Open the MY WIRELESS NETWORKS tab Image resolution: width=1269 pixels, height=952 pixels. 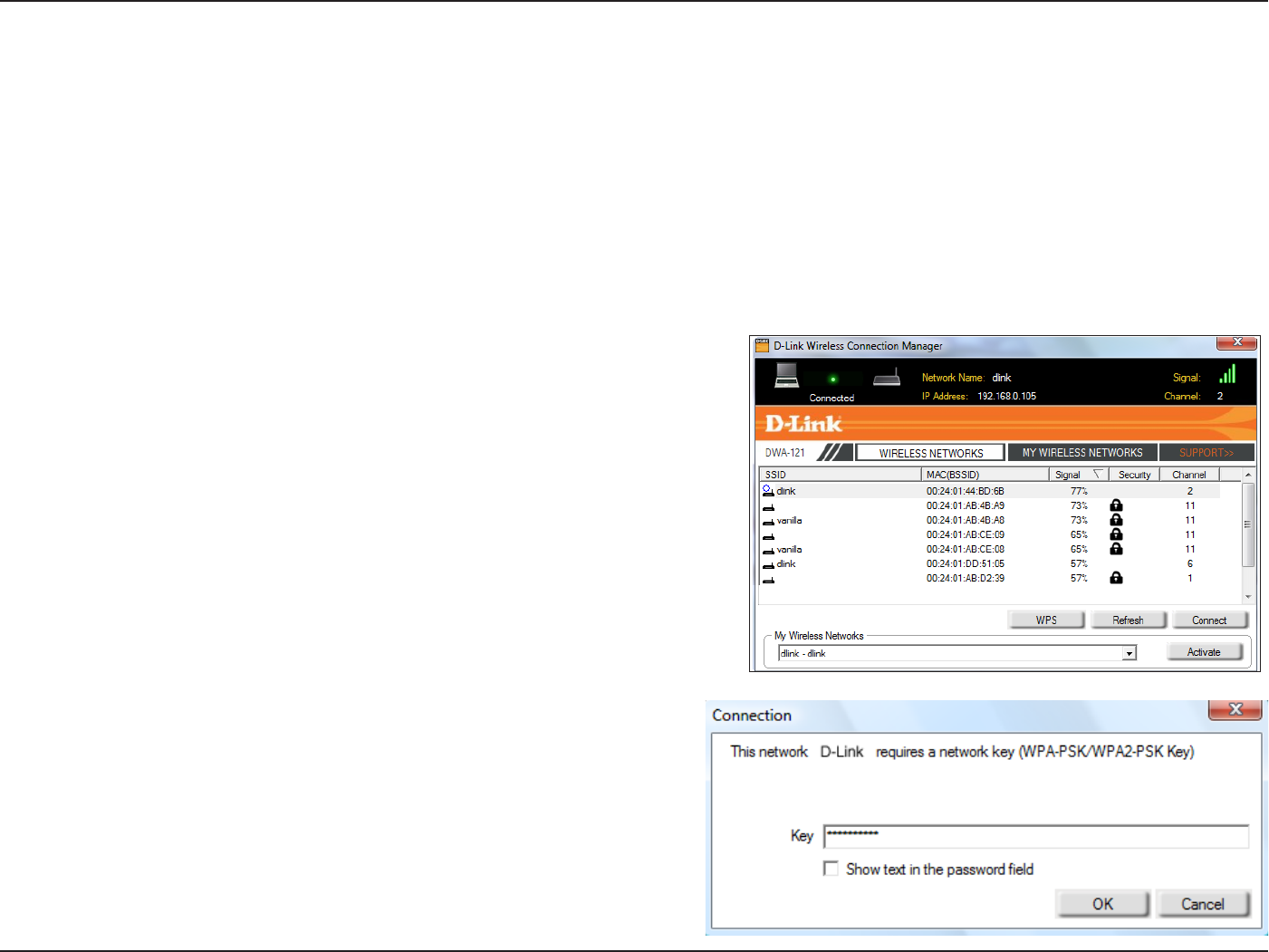pyautogui.click(x=1082, y=452)
